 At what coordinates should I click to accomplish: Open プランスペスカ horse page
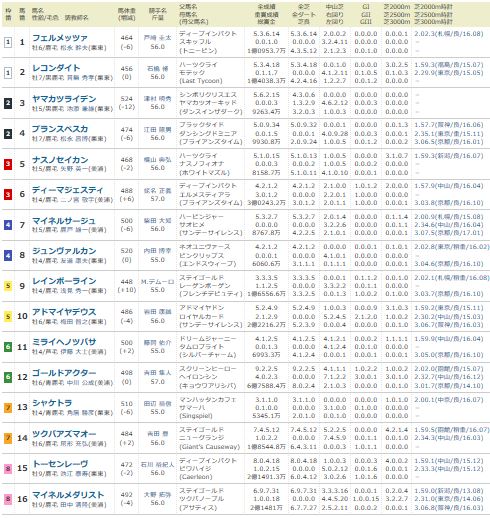[60, 129]
